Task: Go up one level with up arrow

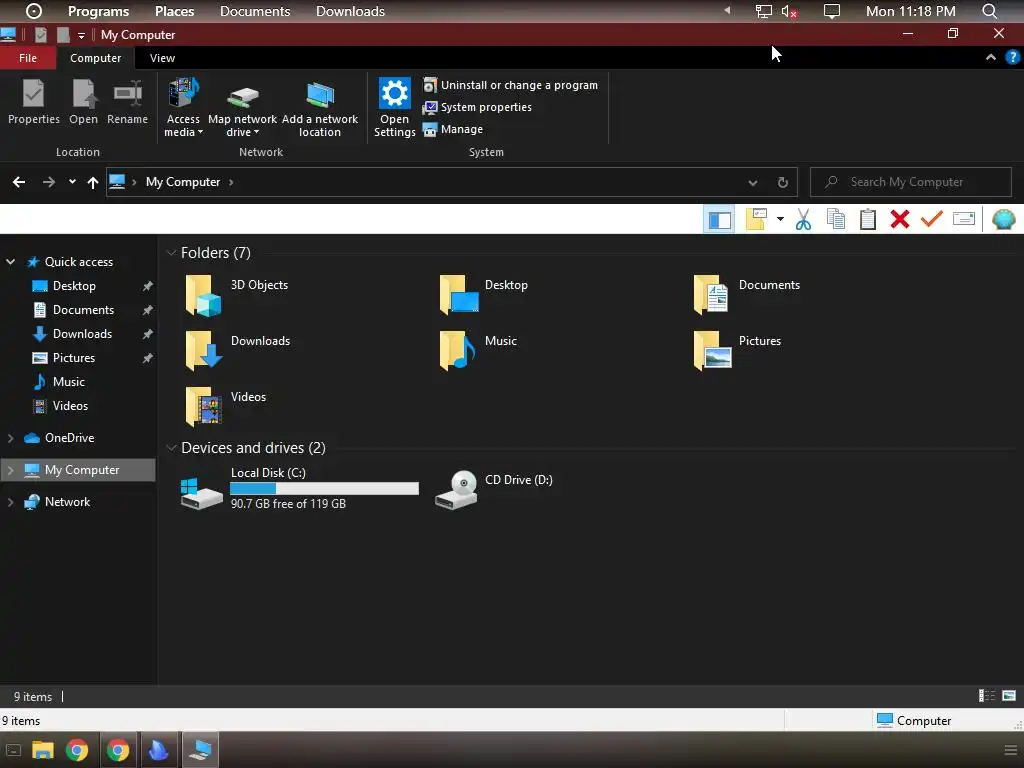Action: pyautogui.click(x=93, y=182)
